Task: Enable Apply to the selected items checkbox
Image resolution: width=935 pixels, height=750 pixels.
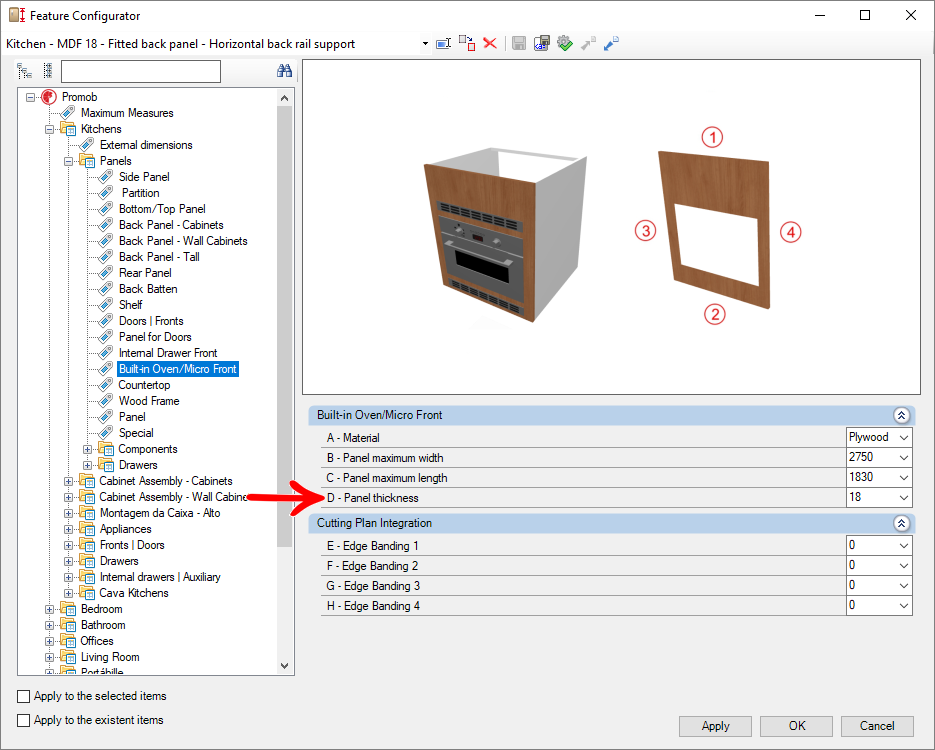Action: click(x=24, y=696)
